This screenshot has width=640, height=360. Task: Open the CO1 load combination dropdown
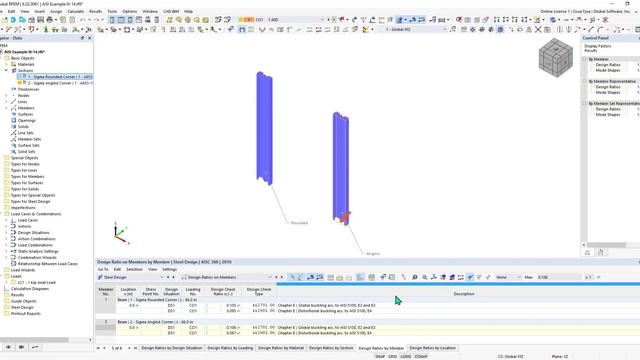[x=322, y=20]
